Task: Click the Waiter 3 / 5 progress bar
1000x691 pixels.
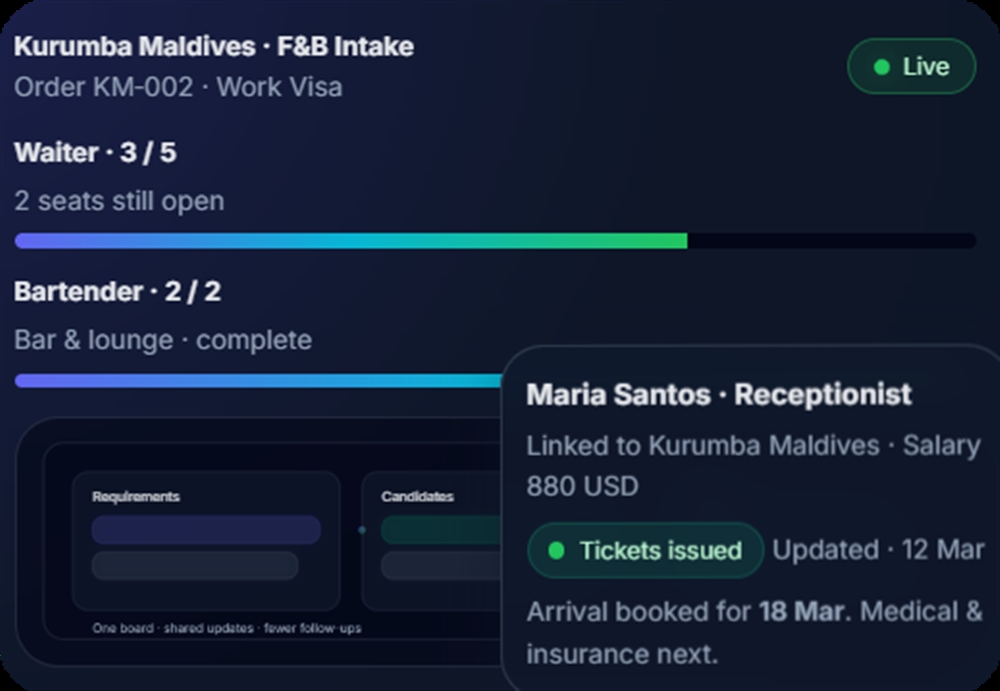Action: (x=495, y=241)
